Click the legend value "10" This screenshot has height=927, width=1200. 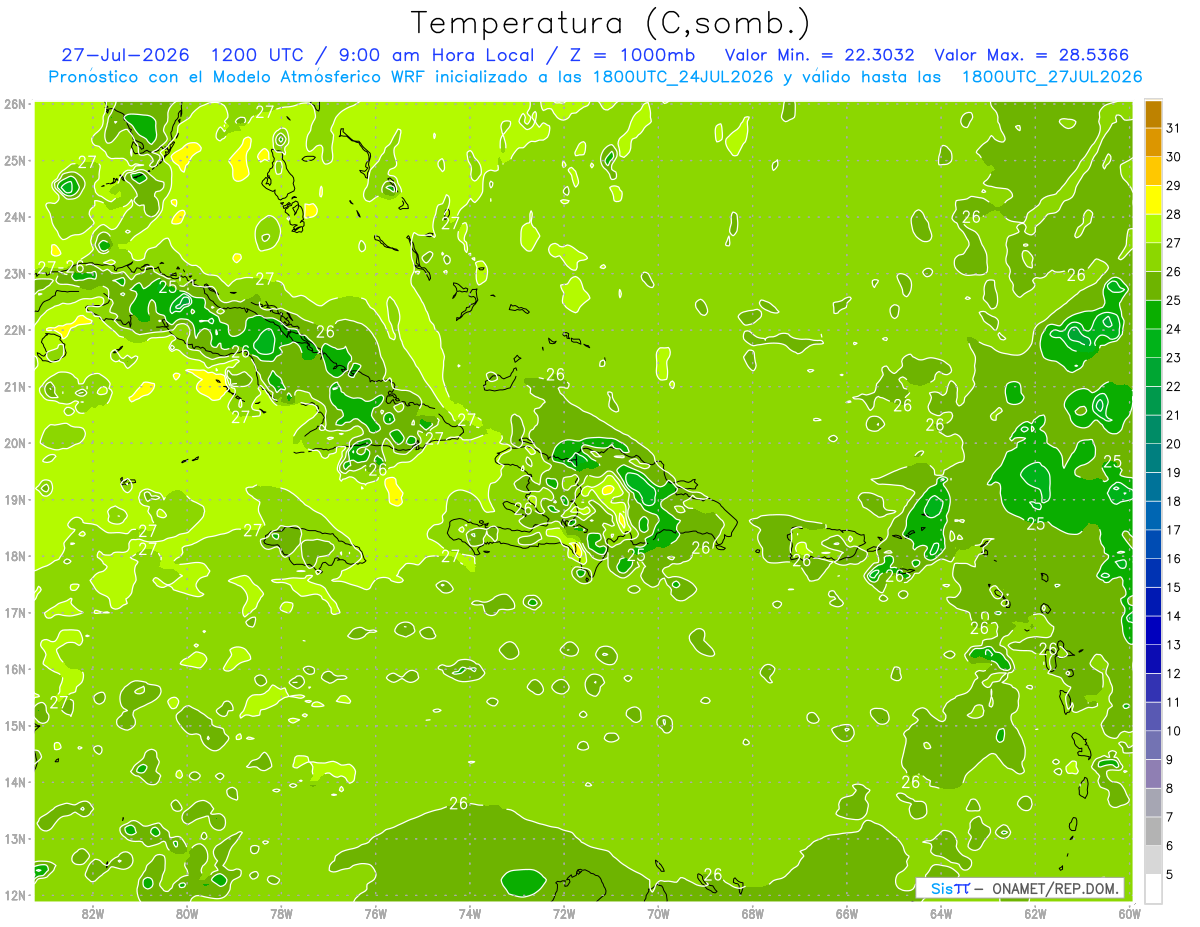(x=1173, y=731)
